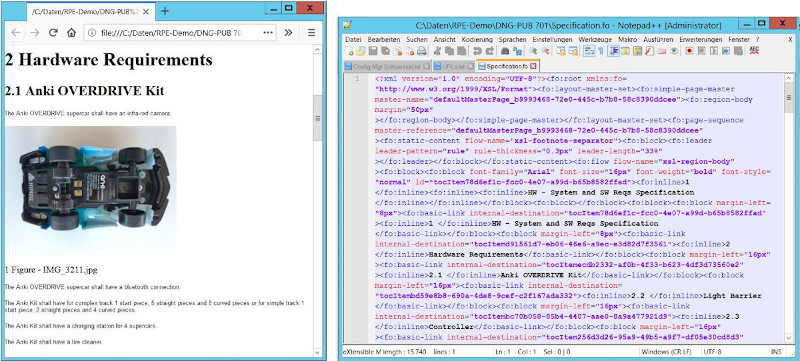
Task: Open a file via Notepad++ folder icon
Action: (x=361, y=51)
